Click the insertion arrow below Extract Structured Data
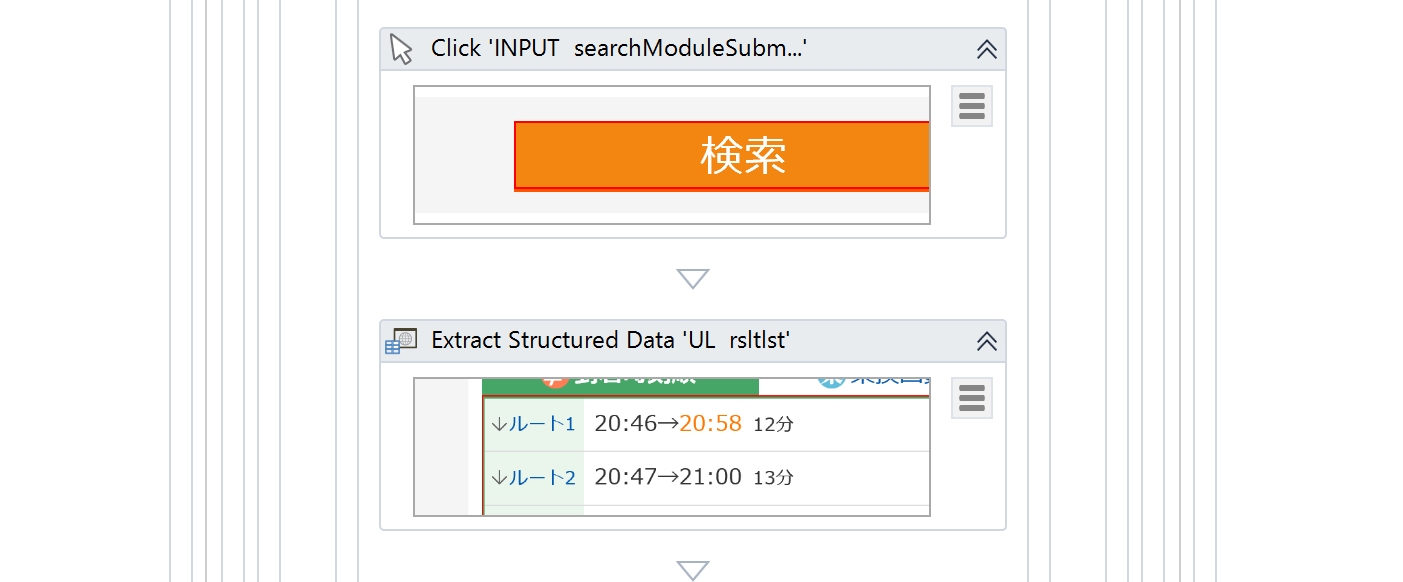The image size is (1403, 582). coord(693,570)
